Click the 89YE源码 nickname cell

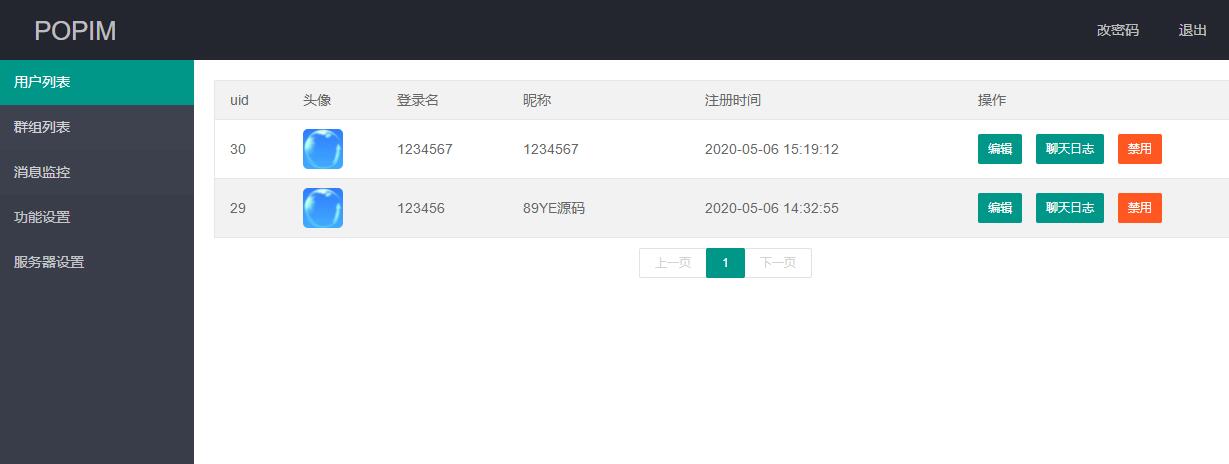(553, 208)
